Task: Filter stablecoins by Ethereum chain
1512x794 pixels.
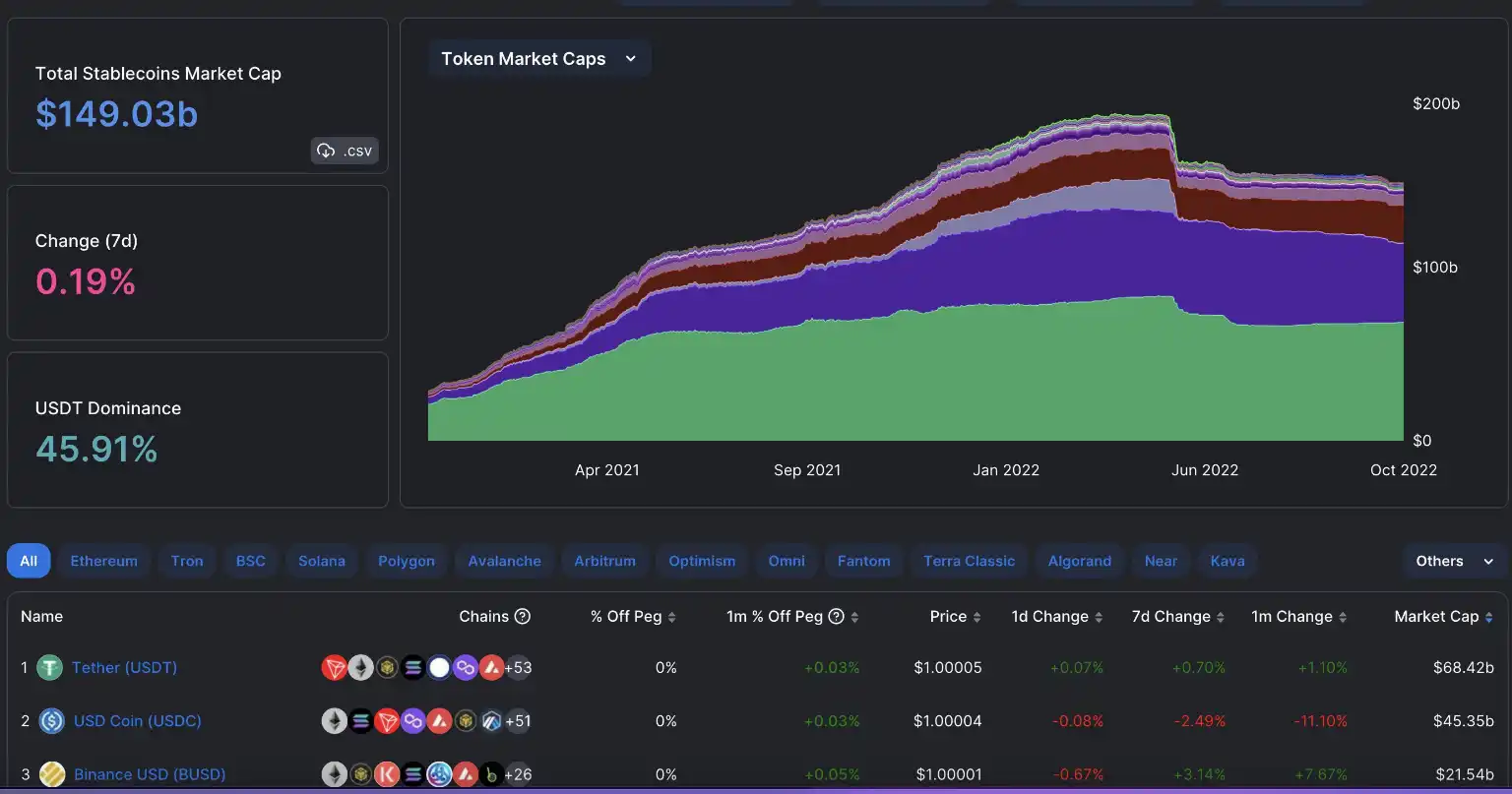Action: coord(104,561)
